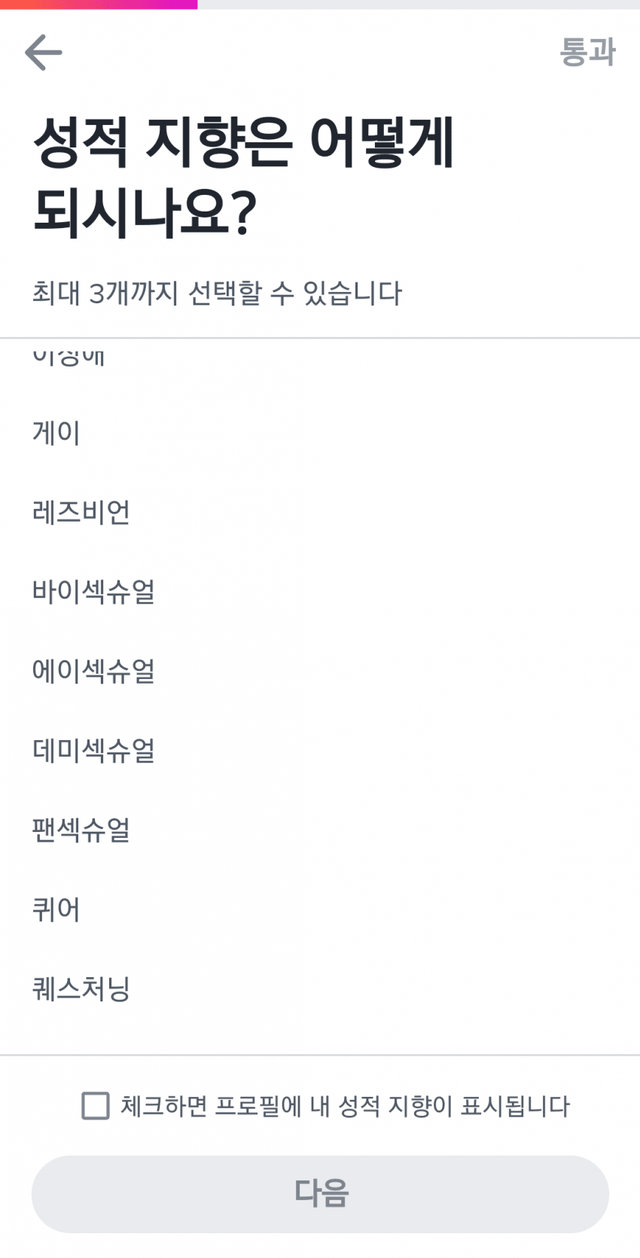Select the 데미섹슈얼 option
640x1258 pixels.
click(93, 750)
